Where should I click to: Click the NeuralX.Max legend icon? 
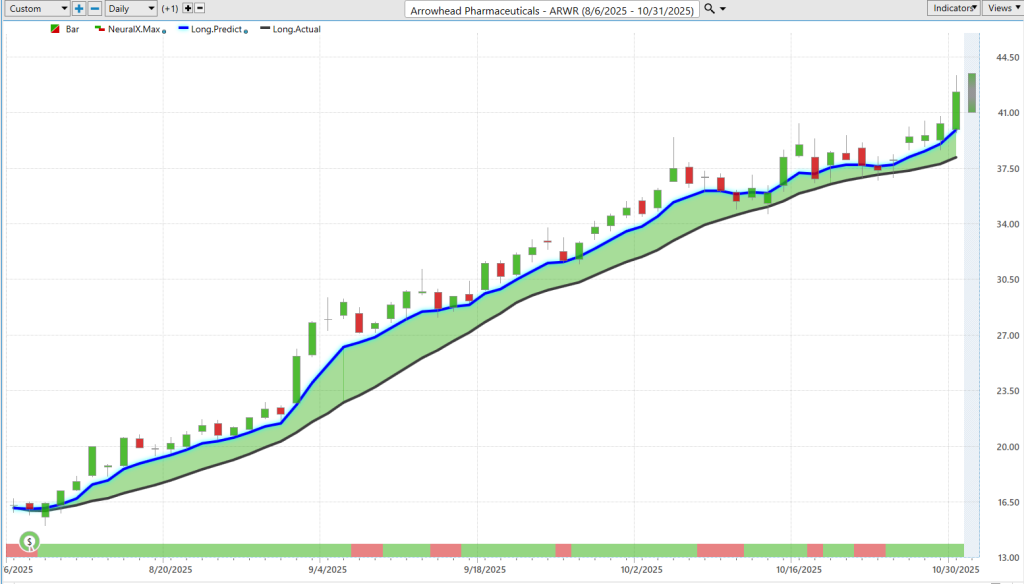click(x=100, y=29)
